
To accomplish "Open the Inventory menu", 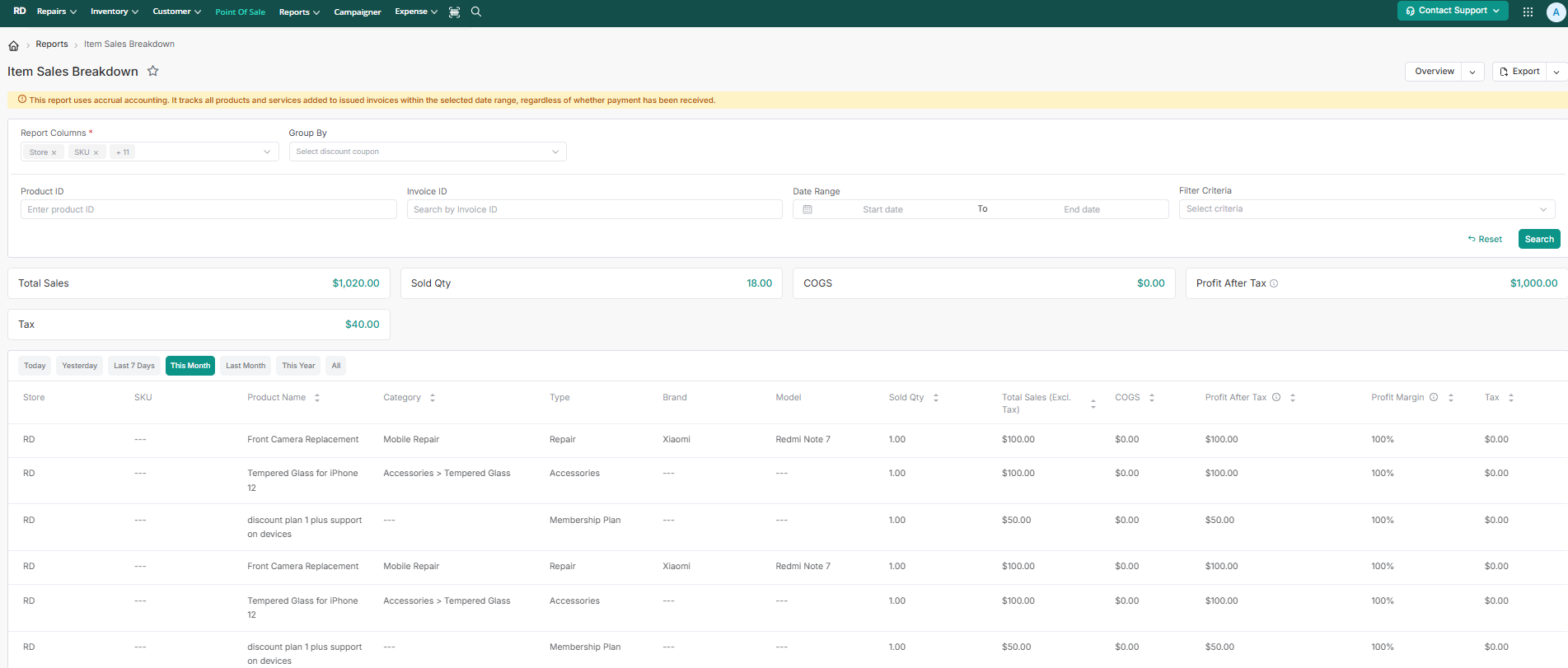I will pos(114,12).
